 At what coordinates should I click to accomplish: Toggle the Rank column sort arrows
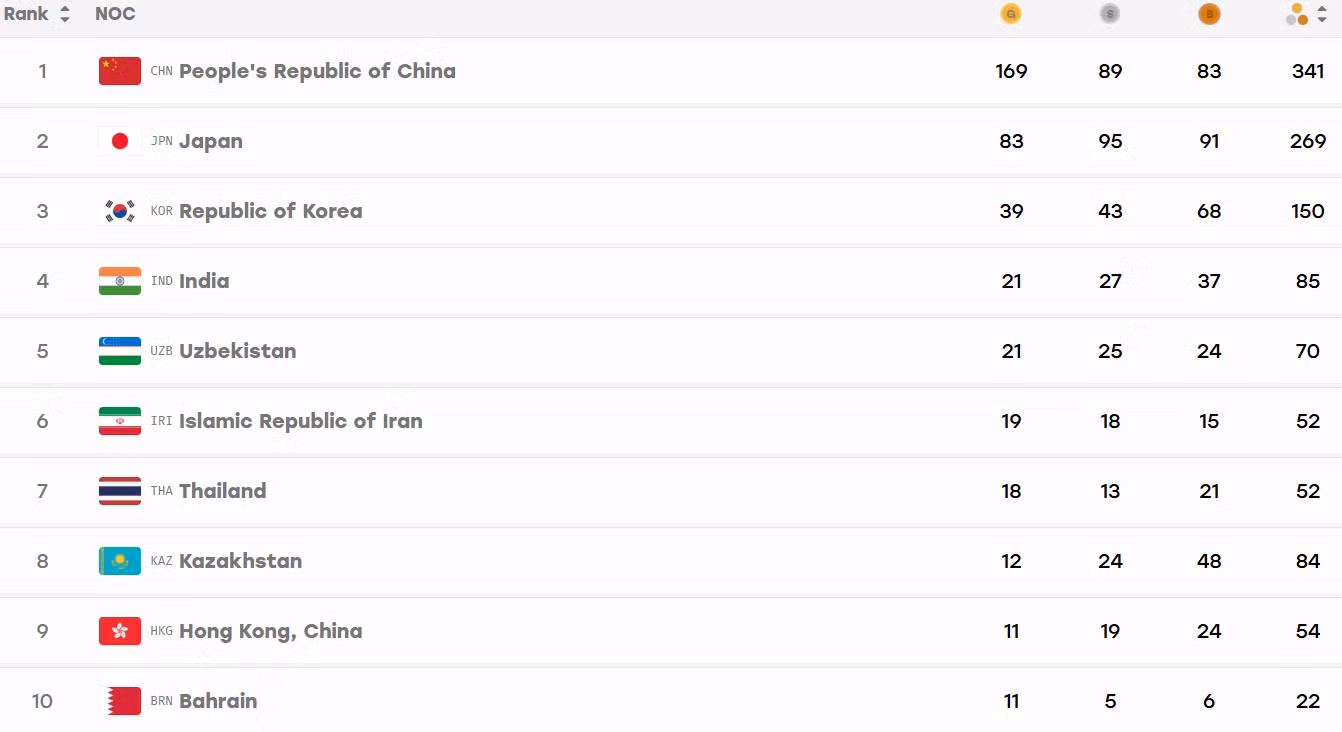[x=65, y=14]
